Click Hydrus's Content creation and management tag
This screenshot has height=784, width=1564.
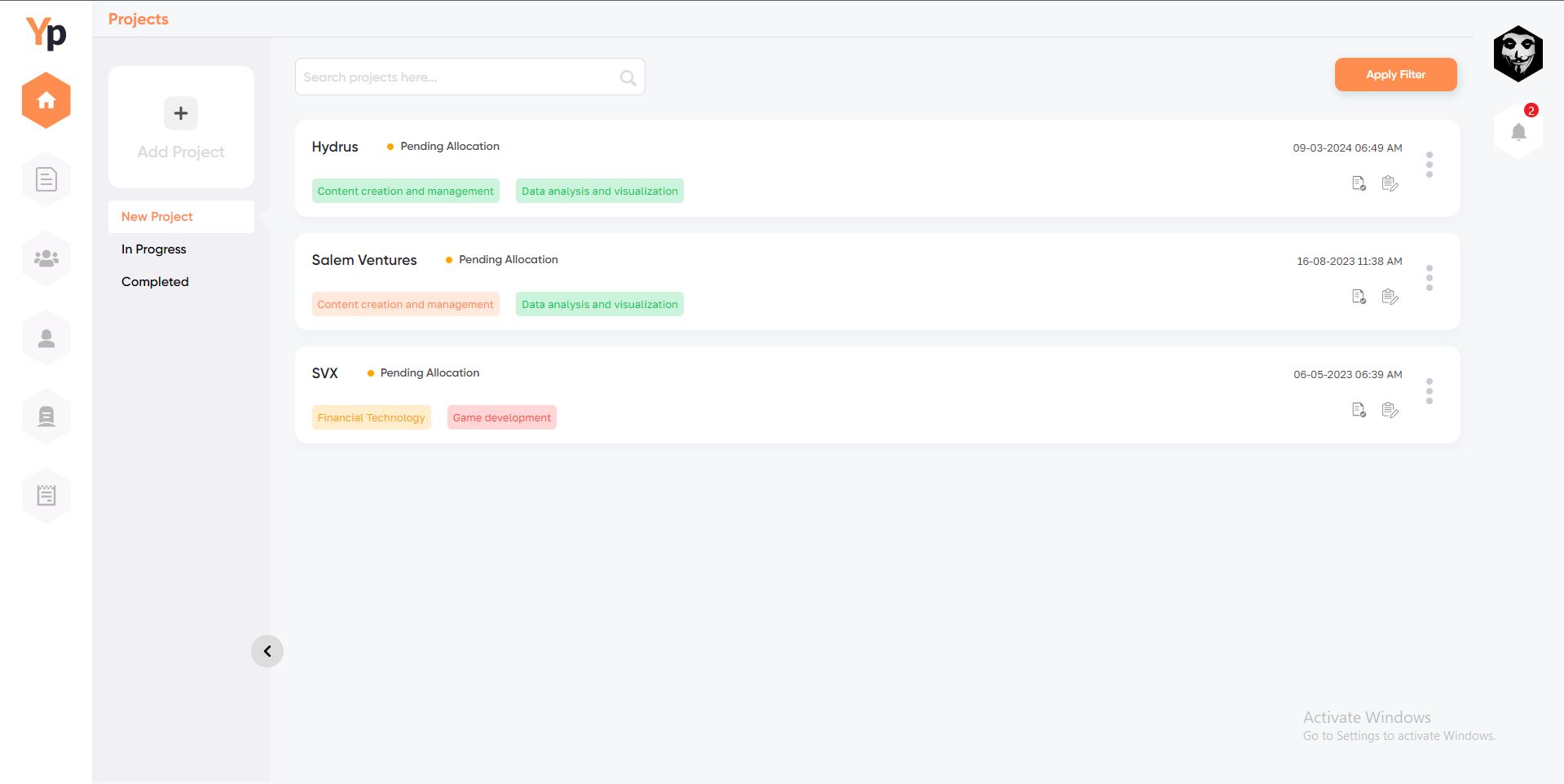coord(406,191)
